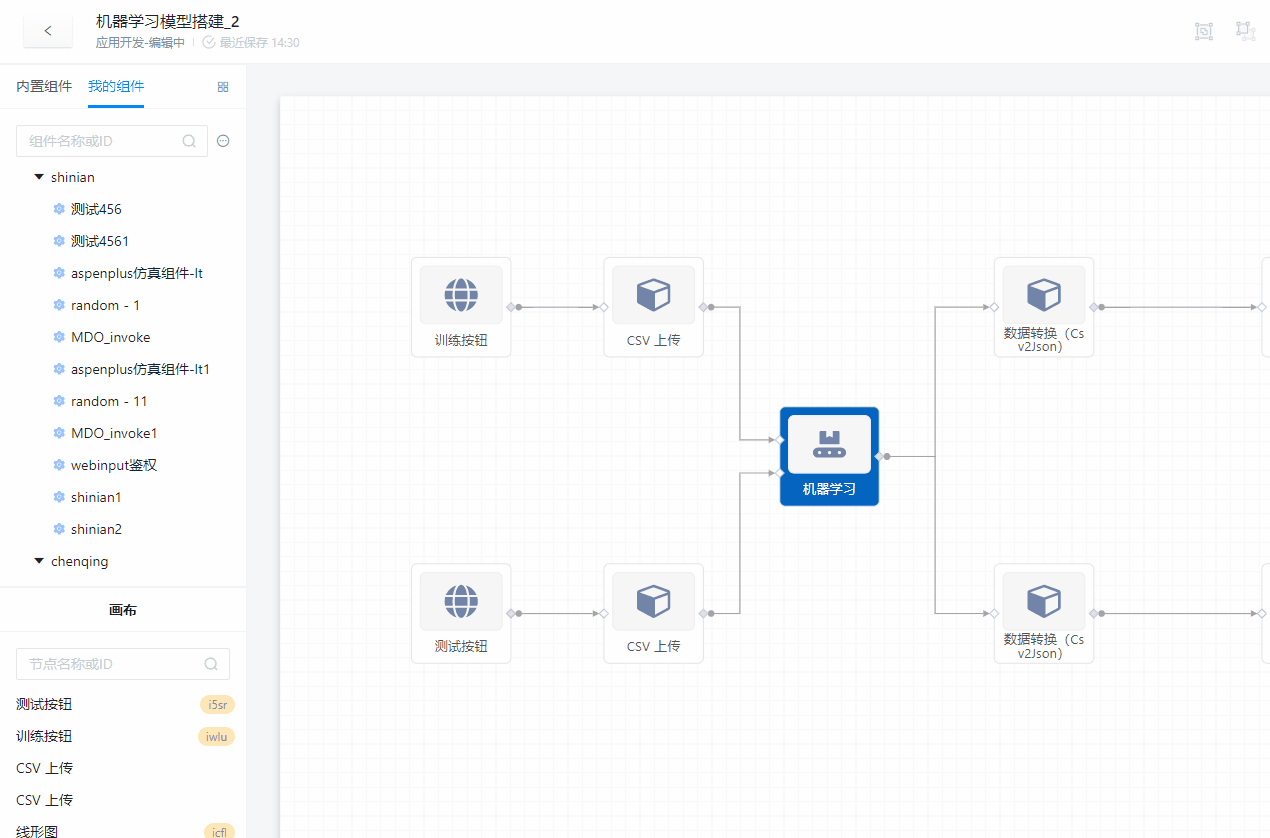Click the grid view icon beside component tabs

223,87
